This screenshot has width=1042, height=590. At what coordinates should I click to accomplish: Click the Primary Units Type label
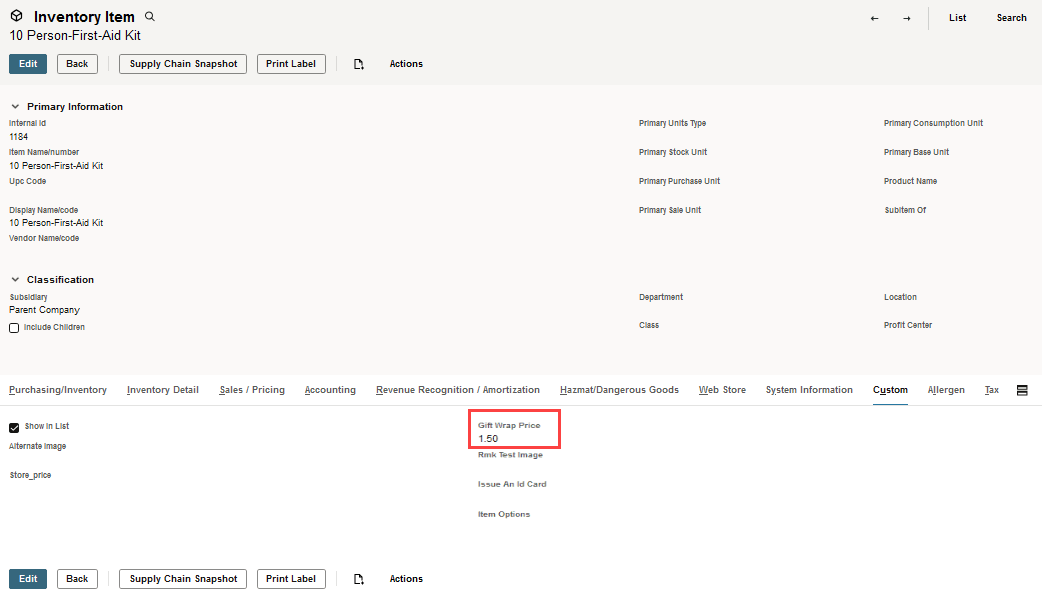[673, 123]
